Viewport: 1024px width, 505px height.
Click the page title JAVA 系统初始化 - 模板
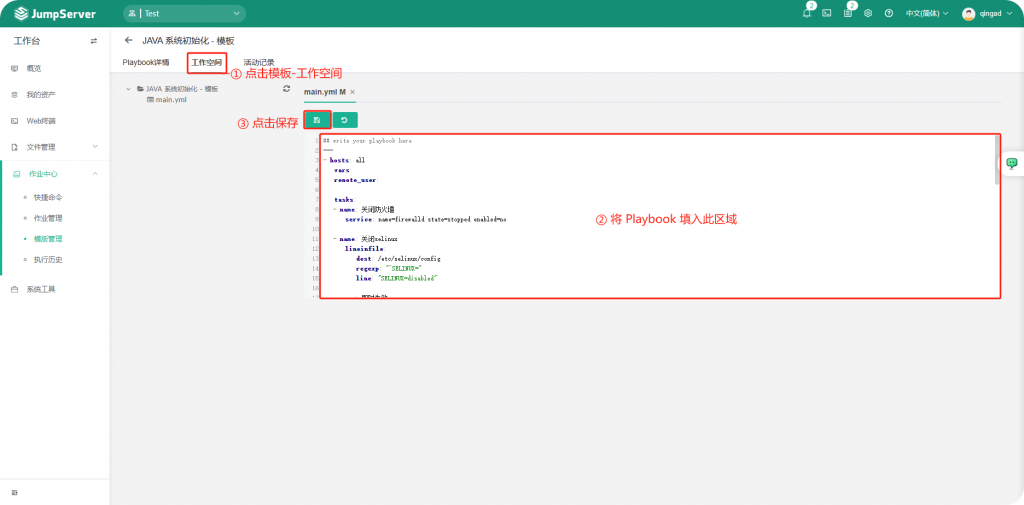[x=188, y=41]
